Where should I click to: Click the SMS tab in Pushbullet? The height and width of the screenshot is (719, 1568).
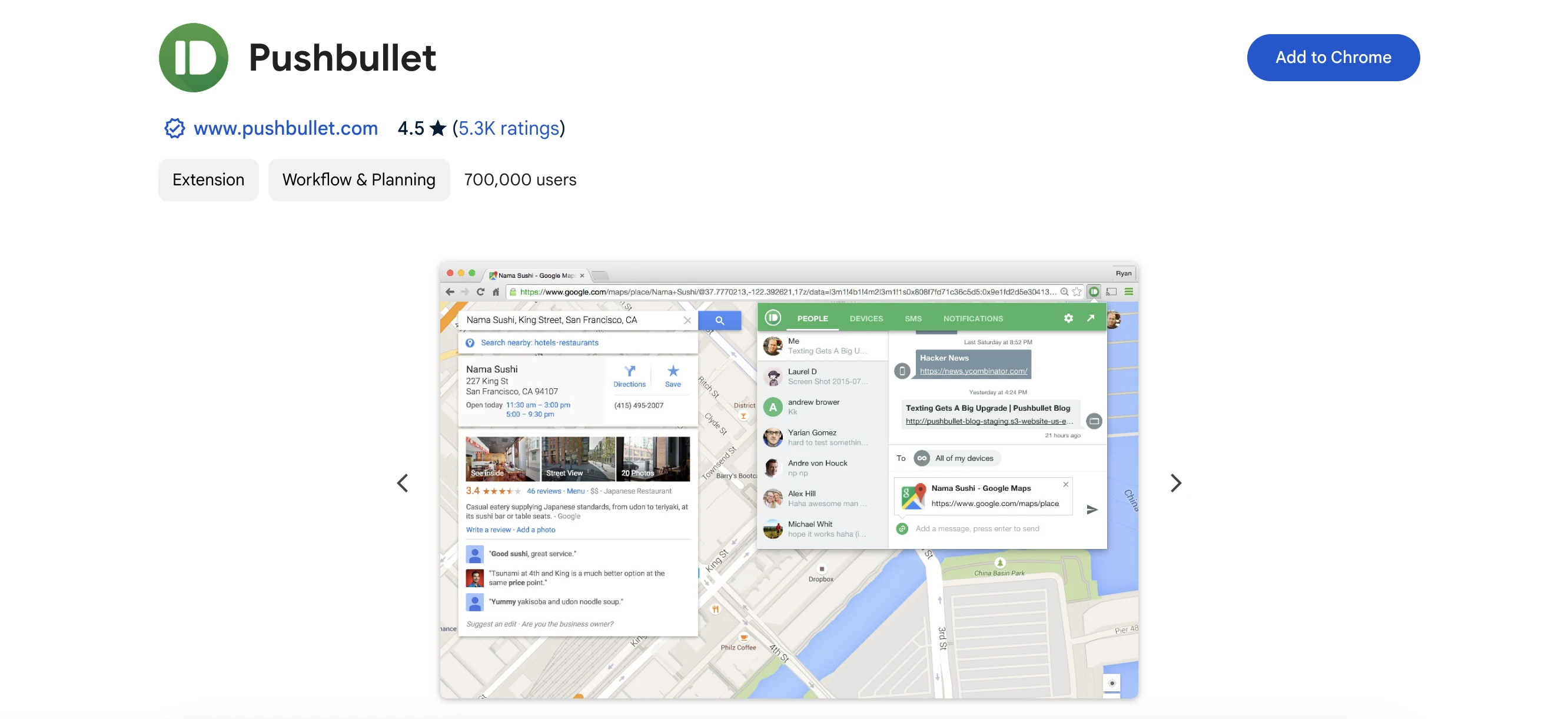click(x=912, y=317)
